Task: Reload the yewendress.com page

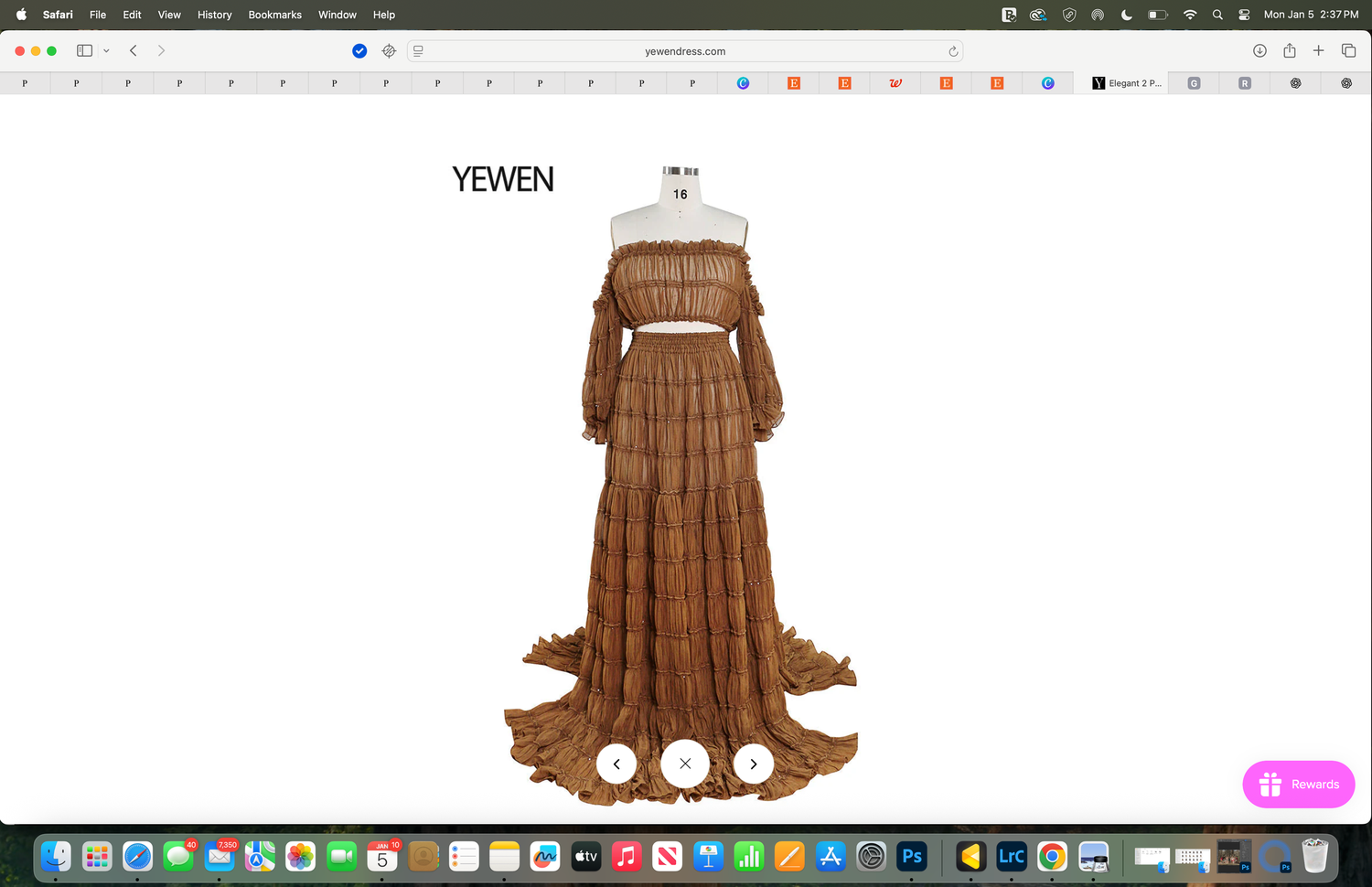Action: (x=953, y=51)
